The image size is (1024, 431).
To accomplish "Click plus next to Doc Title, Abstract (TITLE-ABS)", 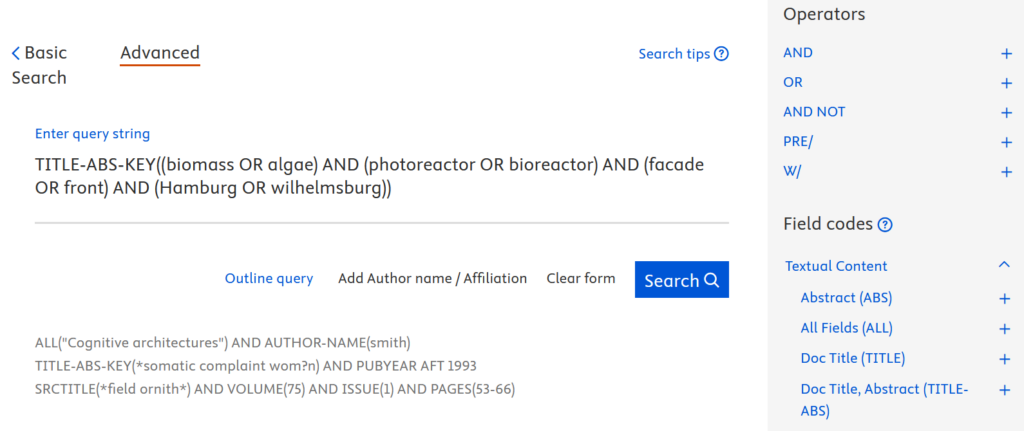I will (1005, 390).
